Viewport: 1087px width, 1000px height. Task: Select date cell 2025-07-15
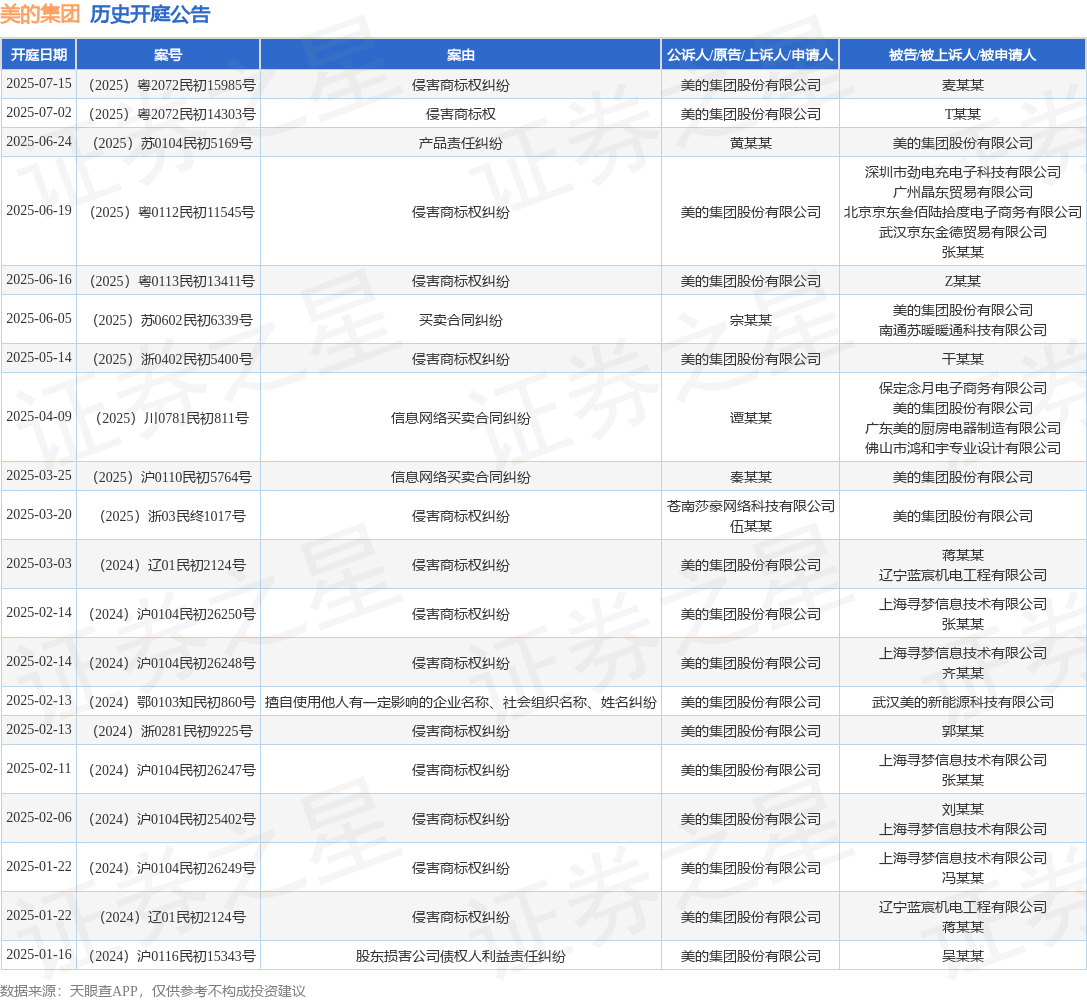[x=39, y=84]
